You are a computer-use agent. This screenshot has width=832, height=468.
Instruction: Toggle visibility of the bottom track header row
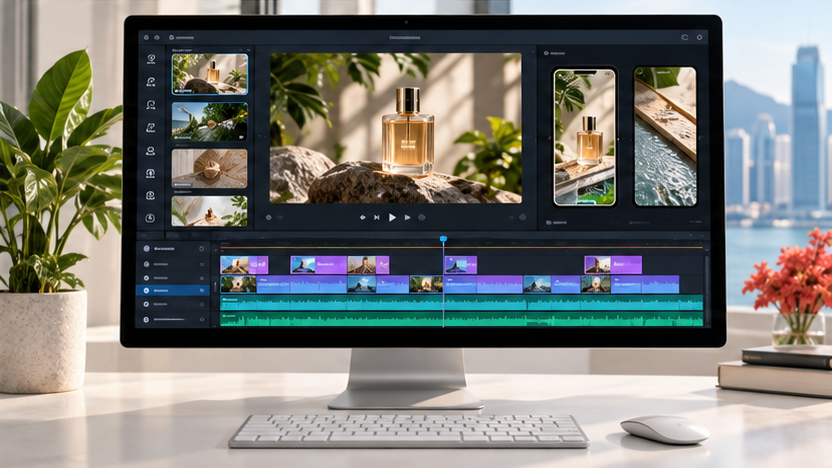tap(202, 319)
